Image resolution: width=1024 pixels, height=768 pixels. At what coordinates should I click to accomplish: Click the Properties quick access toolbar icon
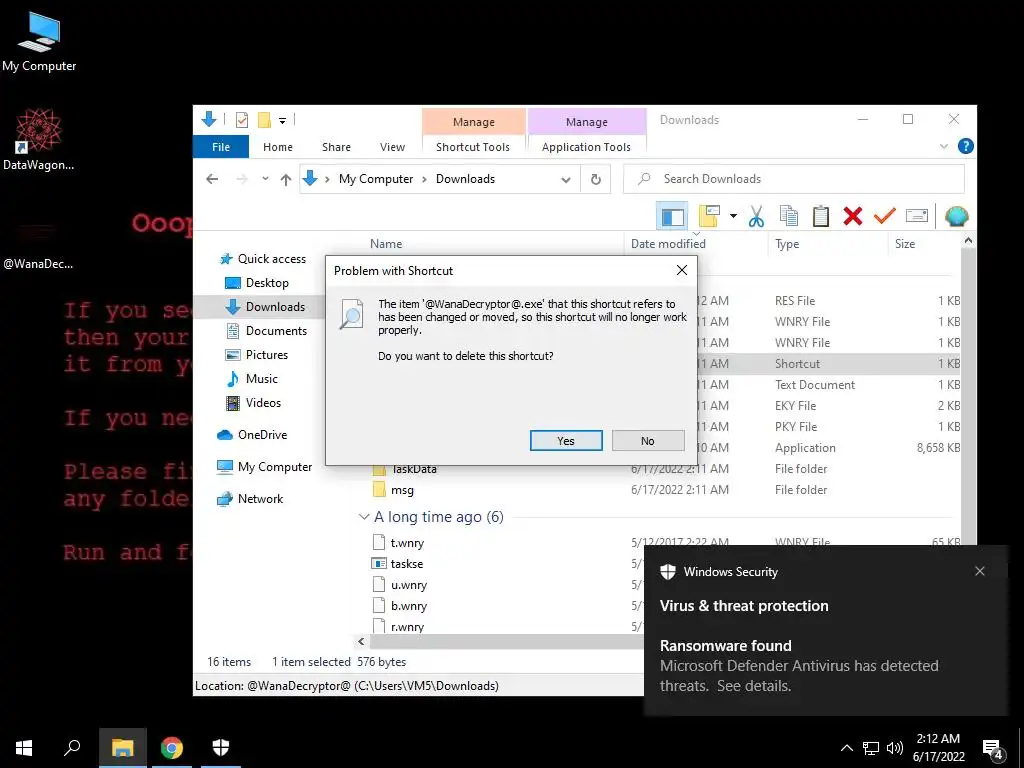click(242, 120)
